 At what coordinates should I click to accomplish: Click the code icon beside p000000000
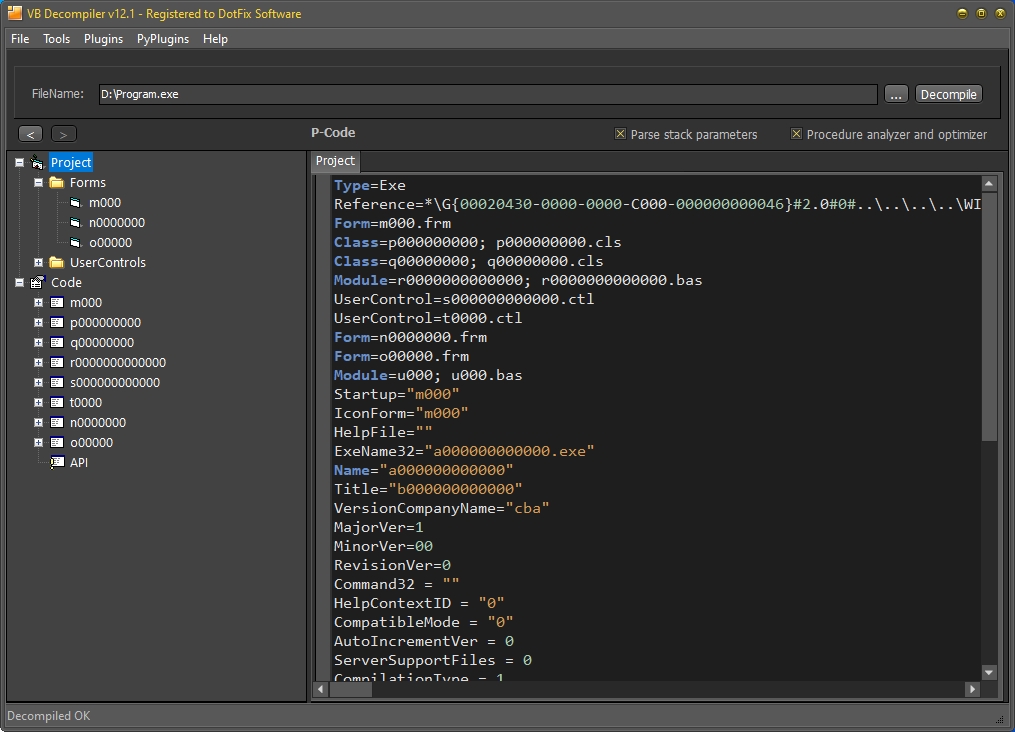(x=57, y=322)
